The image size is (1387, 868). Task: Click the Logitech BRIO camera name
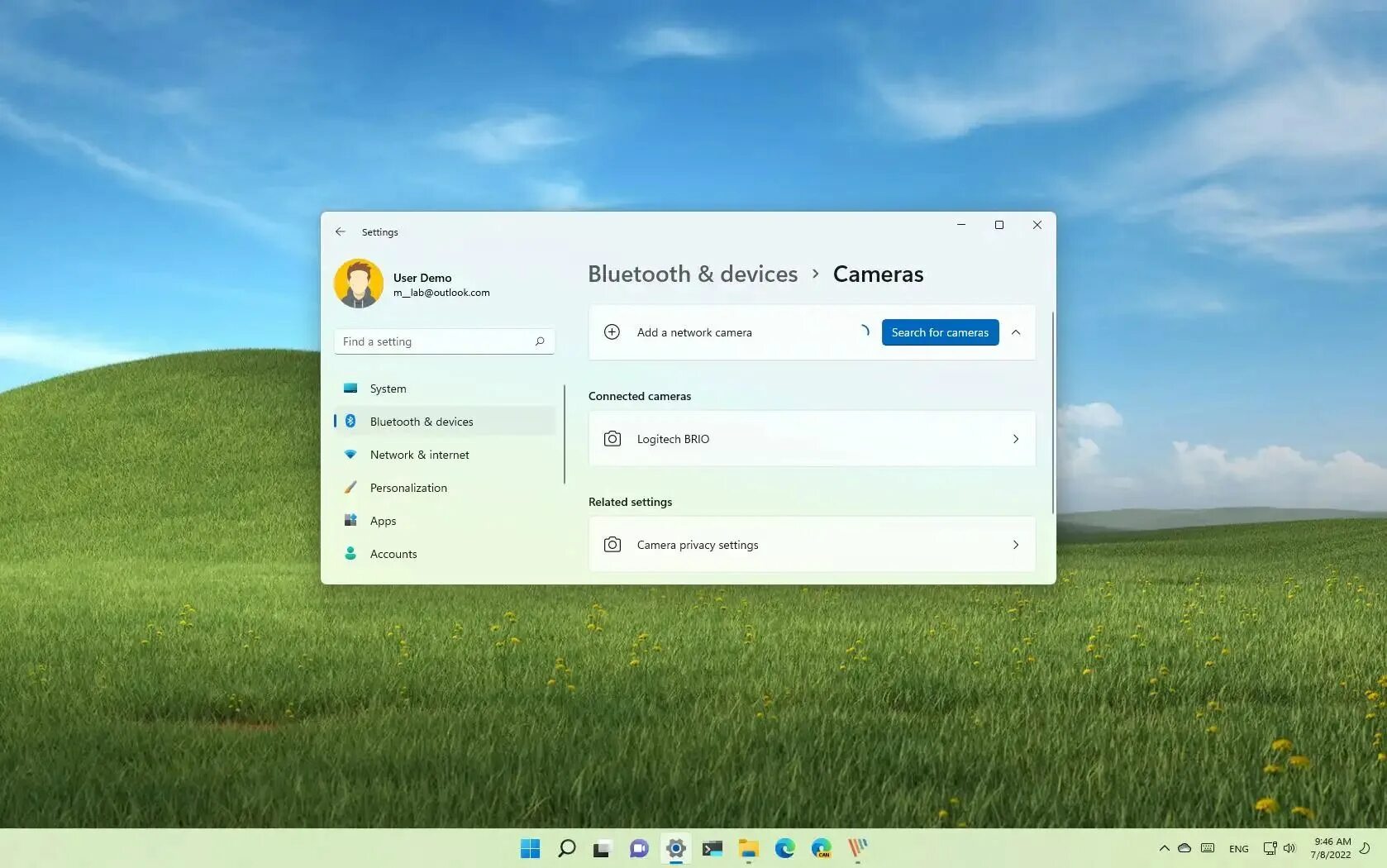pyautogui.click(x=673, y=439)
